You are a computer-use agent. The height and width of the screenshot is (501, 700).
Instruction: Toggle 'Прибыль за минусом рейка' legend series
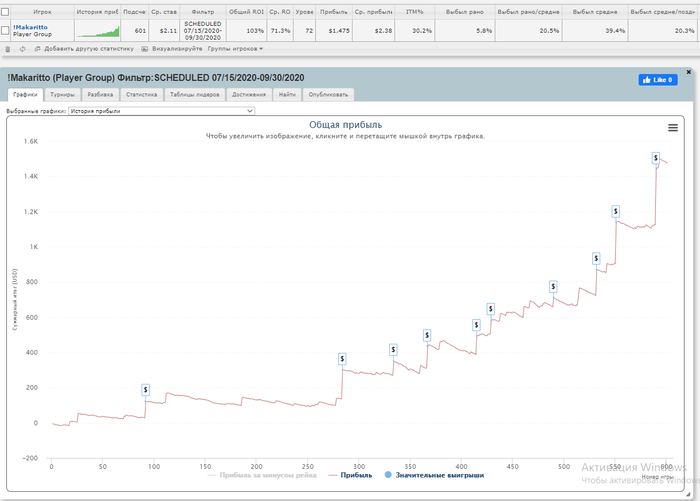262,475
